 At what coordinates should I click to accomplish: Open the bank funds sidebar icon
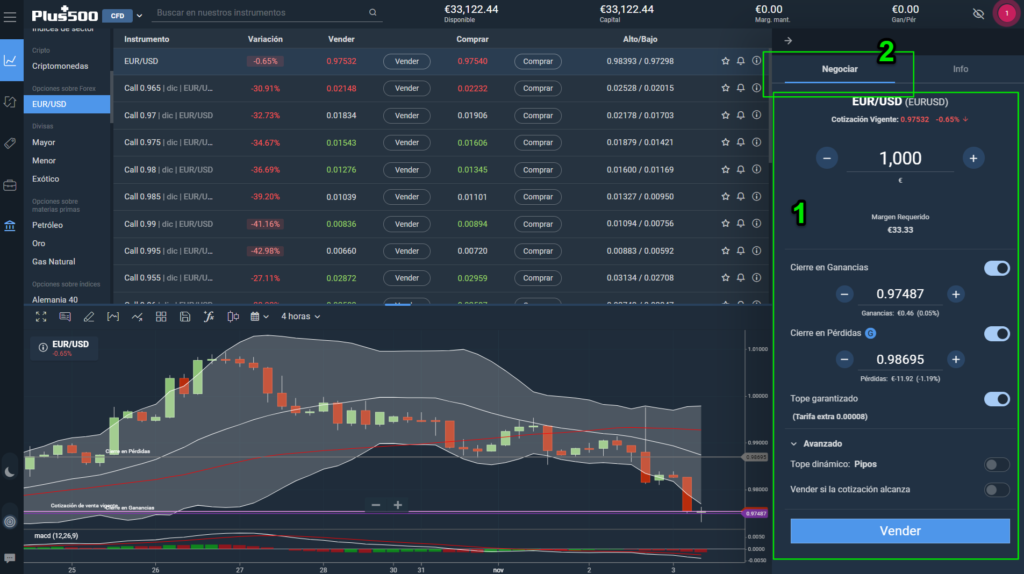pos(10,227)
